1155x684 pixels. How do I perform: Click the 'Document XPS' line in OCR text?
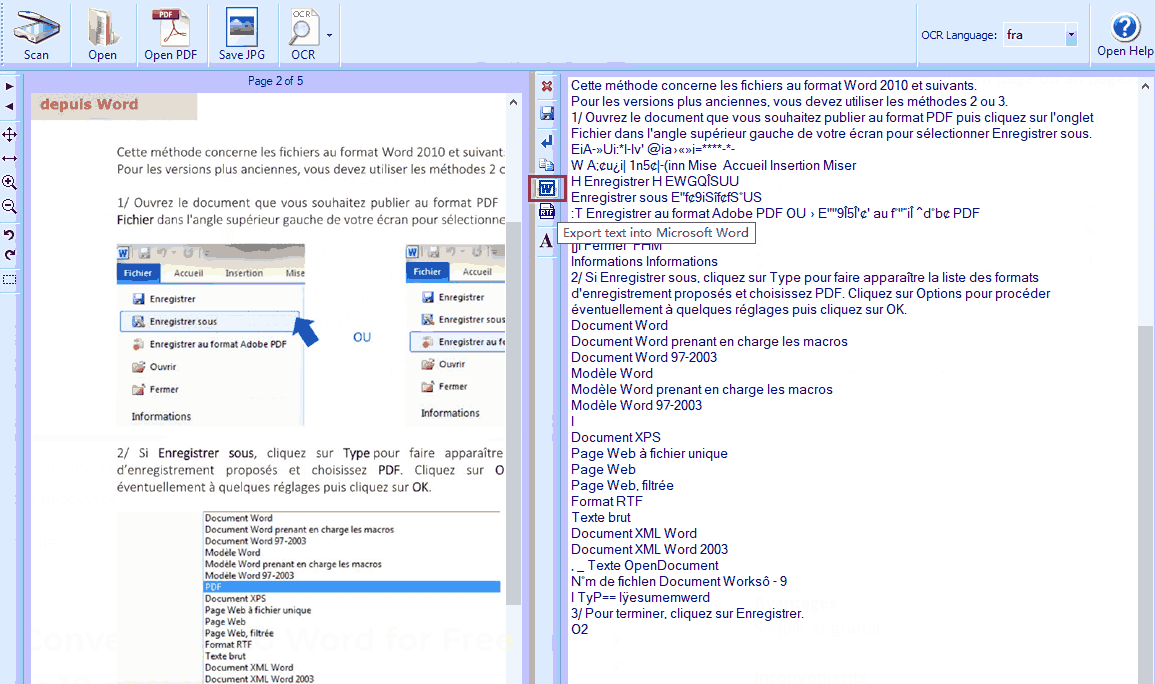pyautogui.click(x=616, y=437)
